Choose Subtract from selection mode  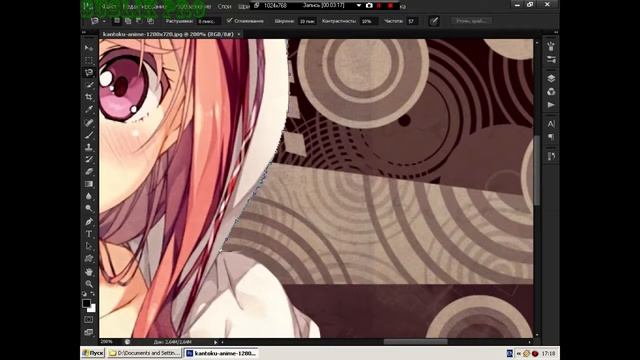139,21
